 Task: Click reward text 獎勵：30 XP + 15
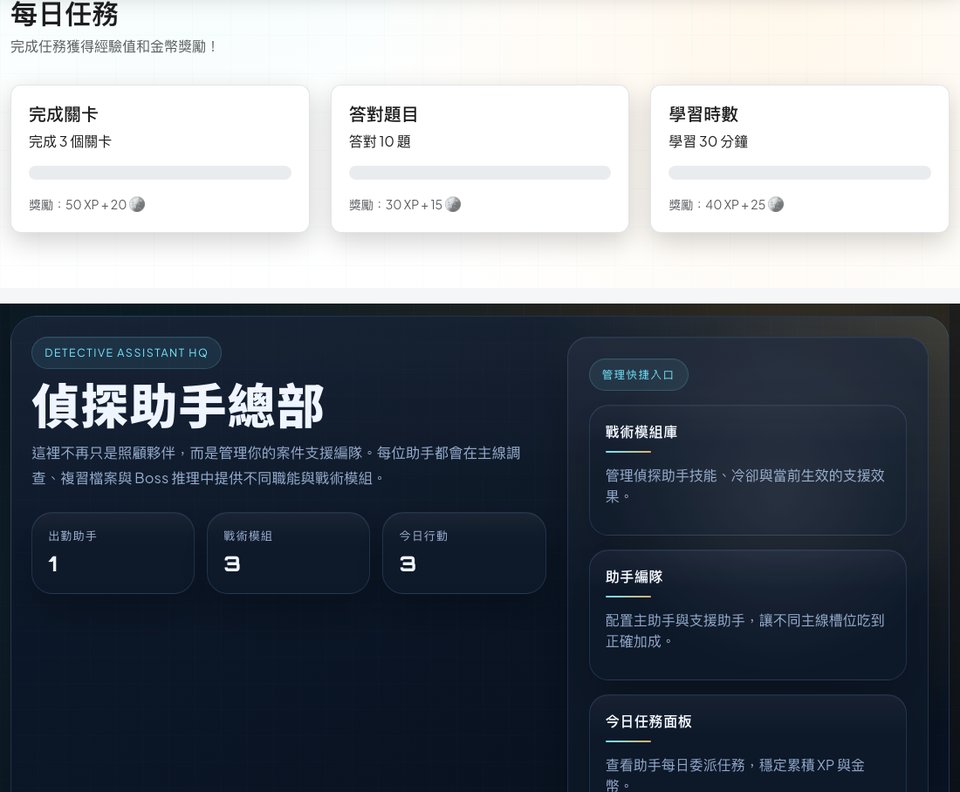[396, 205]
